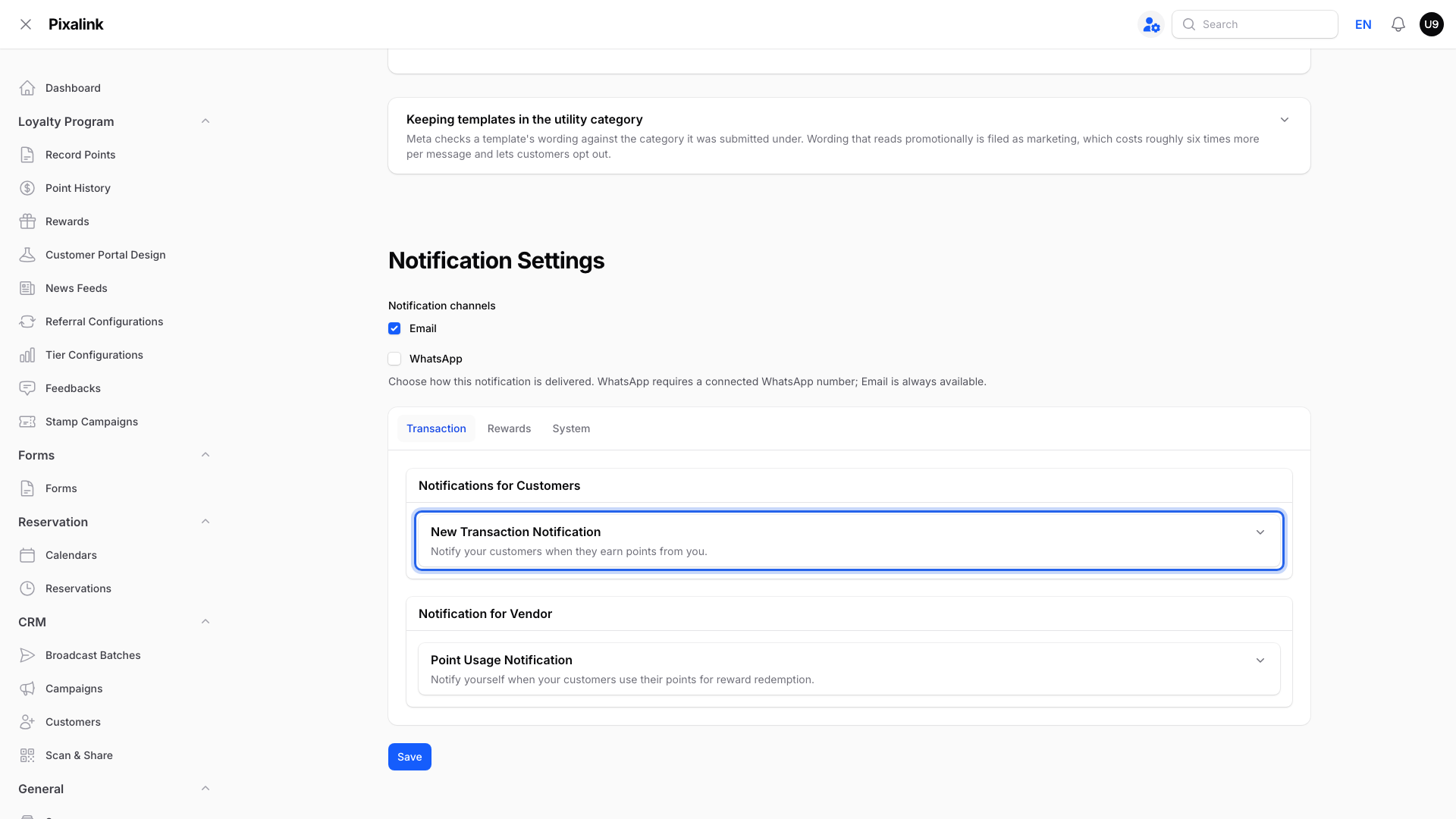Switch to the Rewards tab

coord(509,428)
